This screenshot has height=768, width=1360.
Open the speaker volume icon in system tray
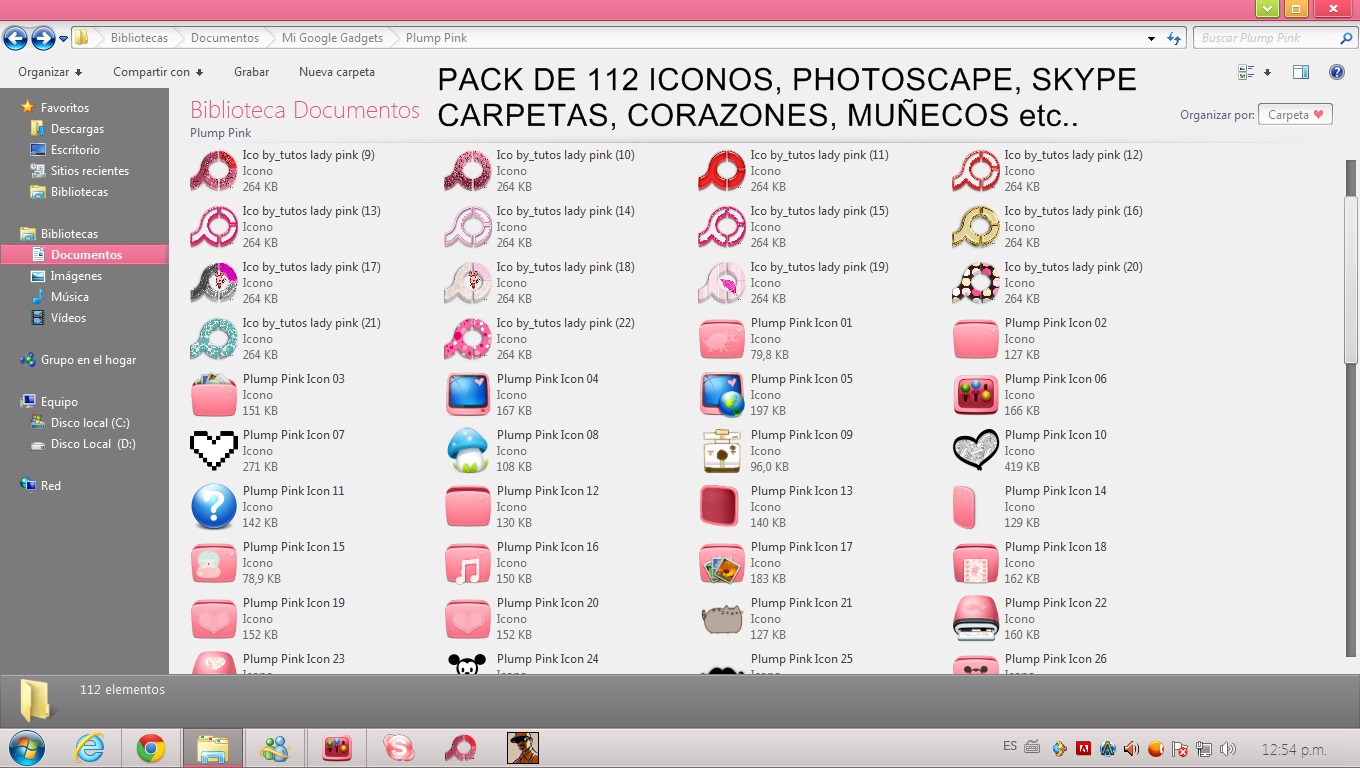1226,747
